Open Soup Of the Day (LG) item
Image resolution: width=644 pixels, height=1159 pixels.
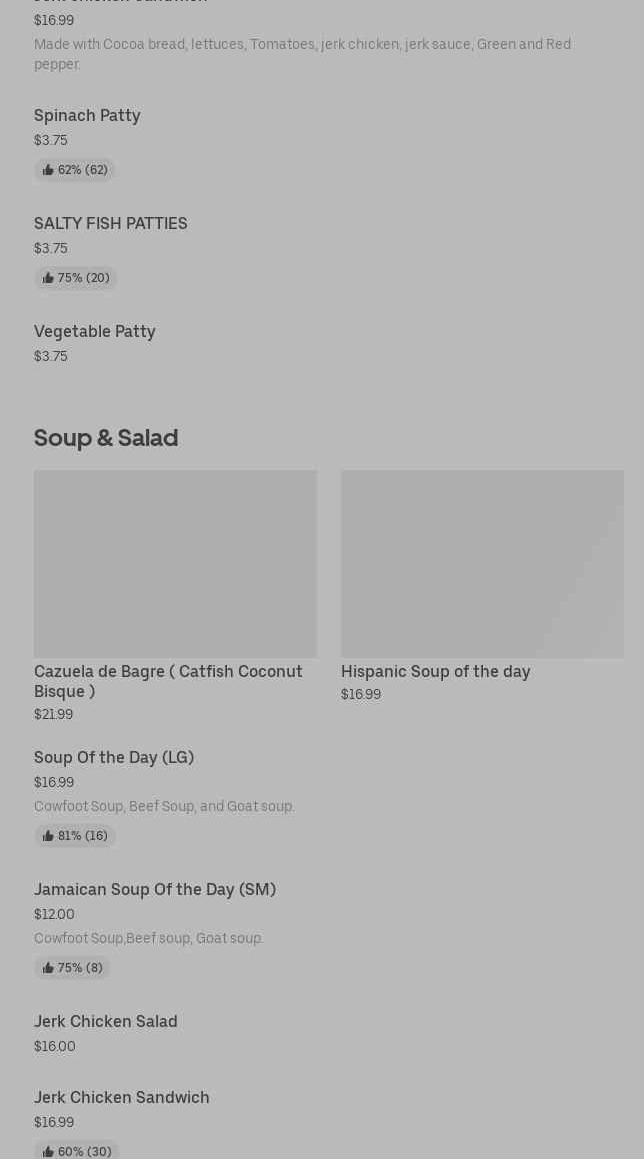coord(114,758)
